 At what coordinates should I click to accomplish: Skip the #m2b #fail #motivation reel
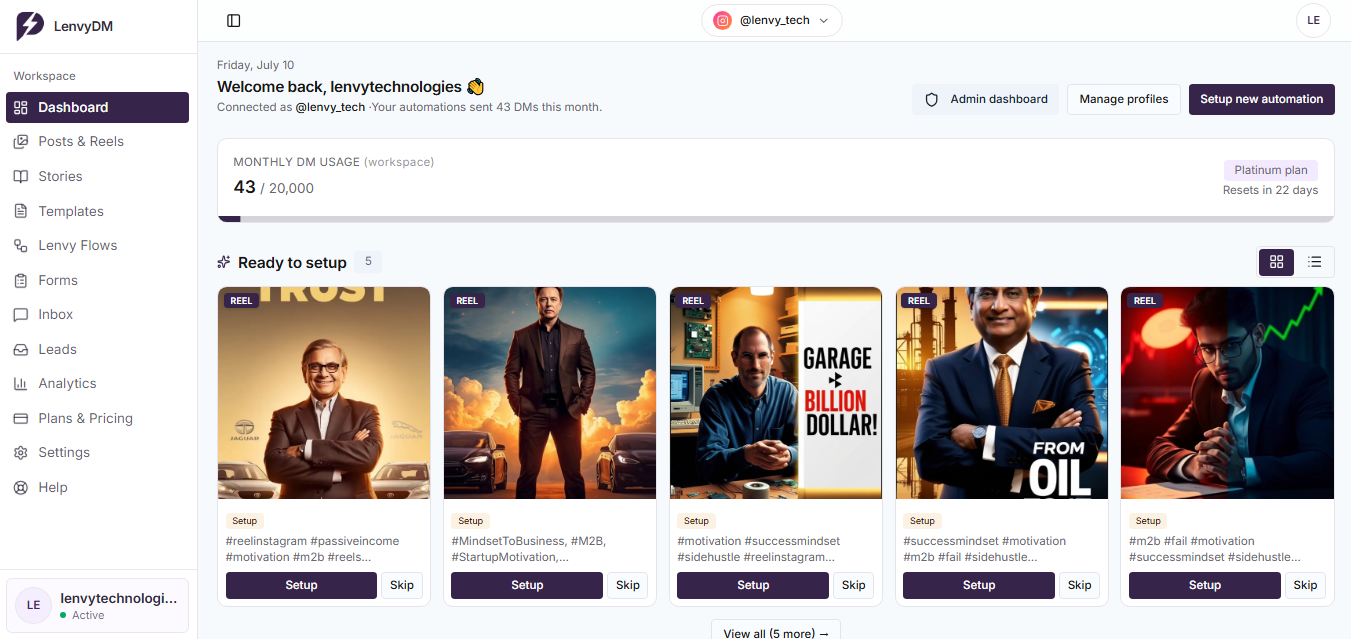(x=1306, y=585)
